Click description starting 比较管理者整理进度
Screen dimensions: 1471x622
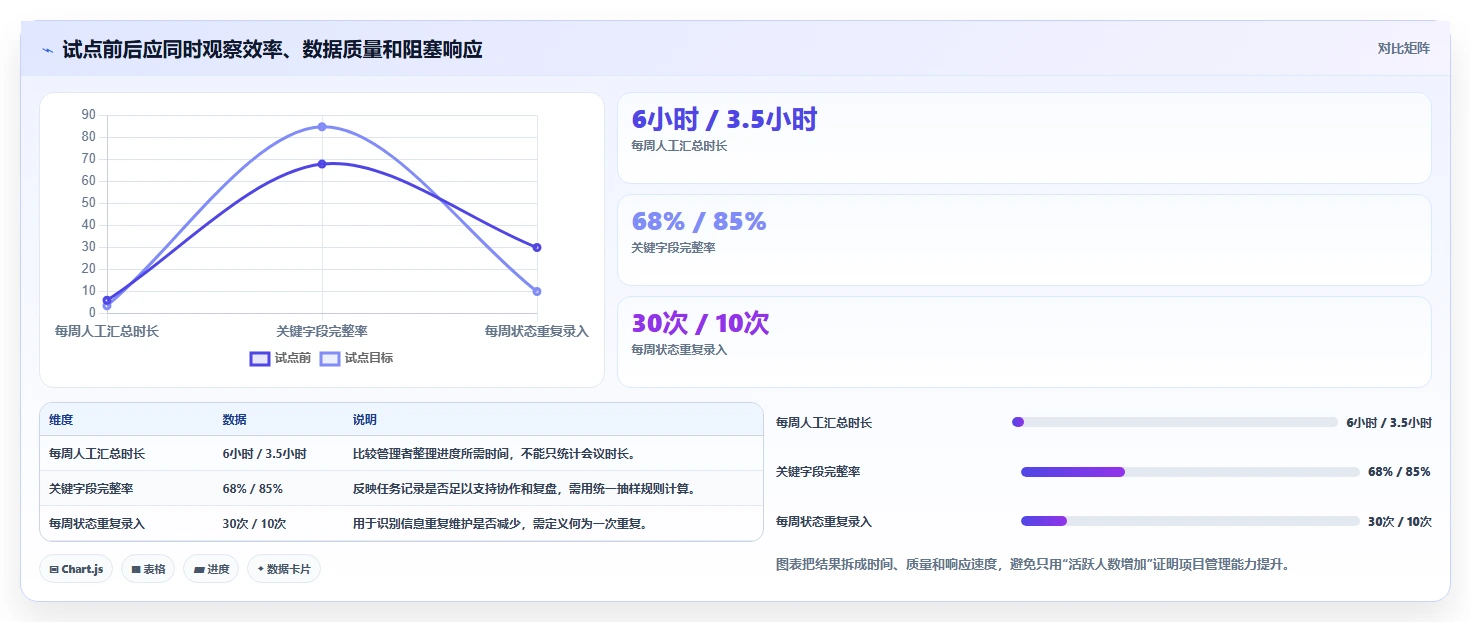pyautogui.click(x=494, y=454)
